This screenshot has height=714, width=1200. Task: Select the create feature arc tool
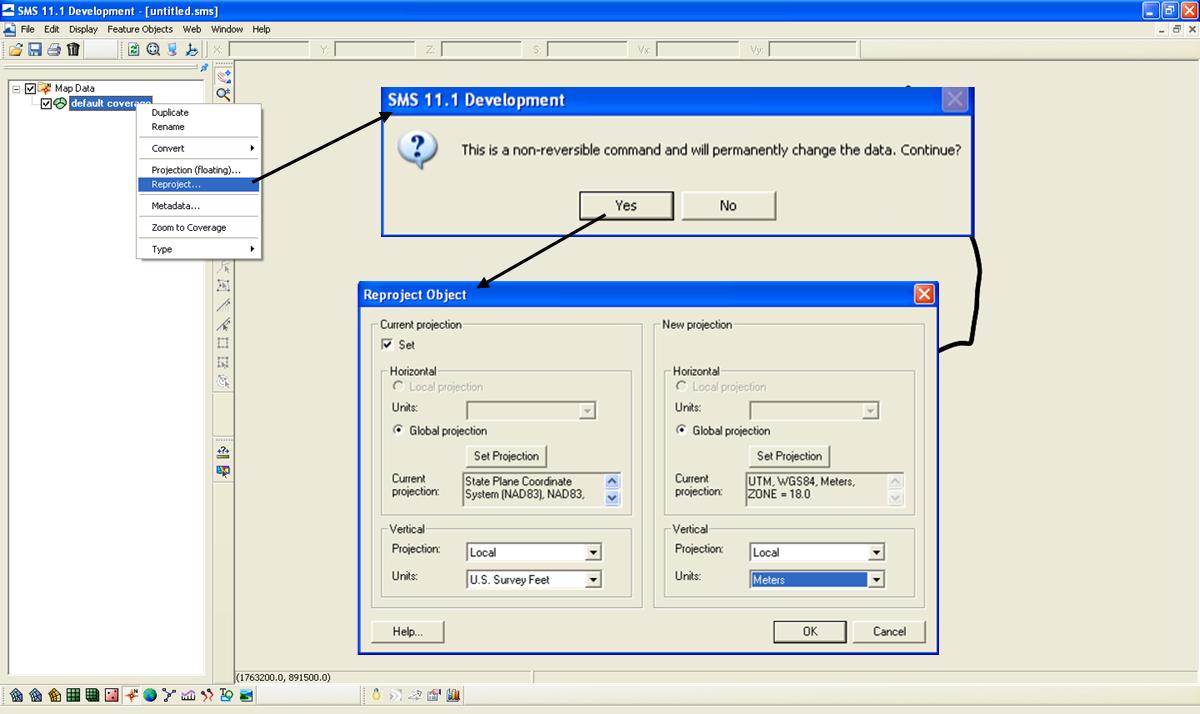(x=224, y=305)
